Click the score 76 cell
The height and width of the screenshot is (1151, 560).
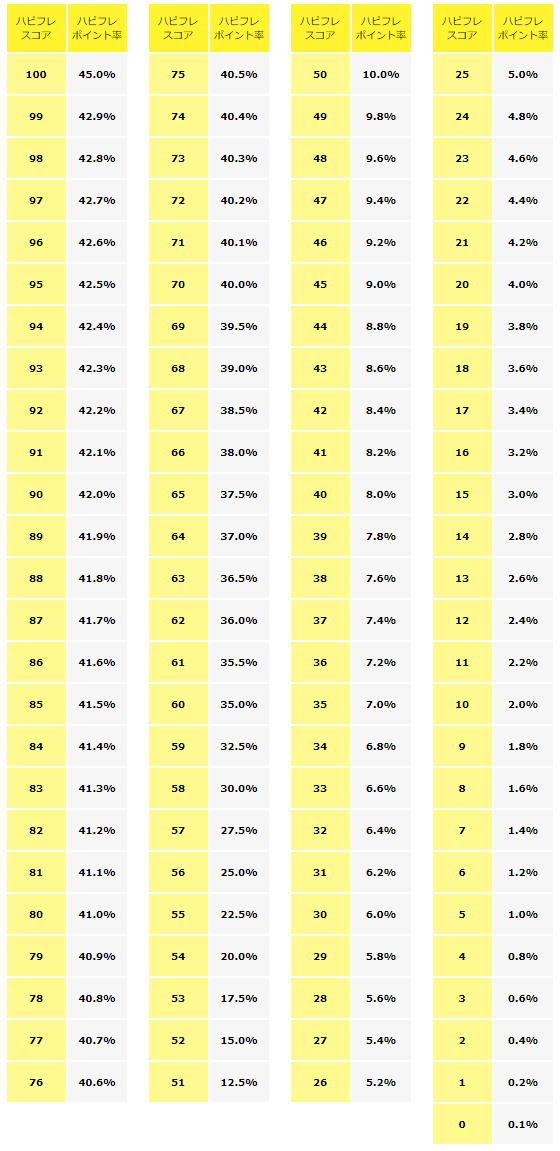point(36,1082)
